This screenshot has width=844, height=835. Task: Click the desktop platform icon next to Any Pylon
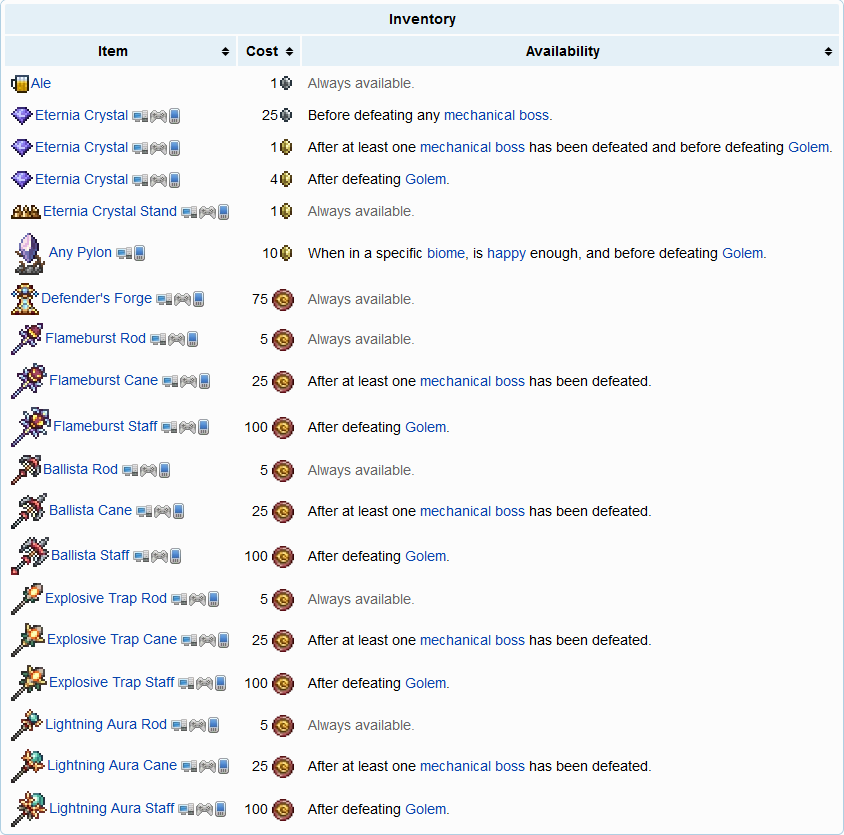click(x=124, y=253)
